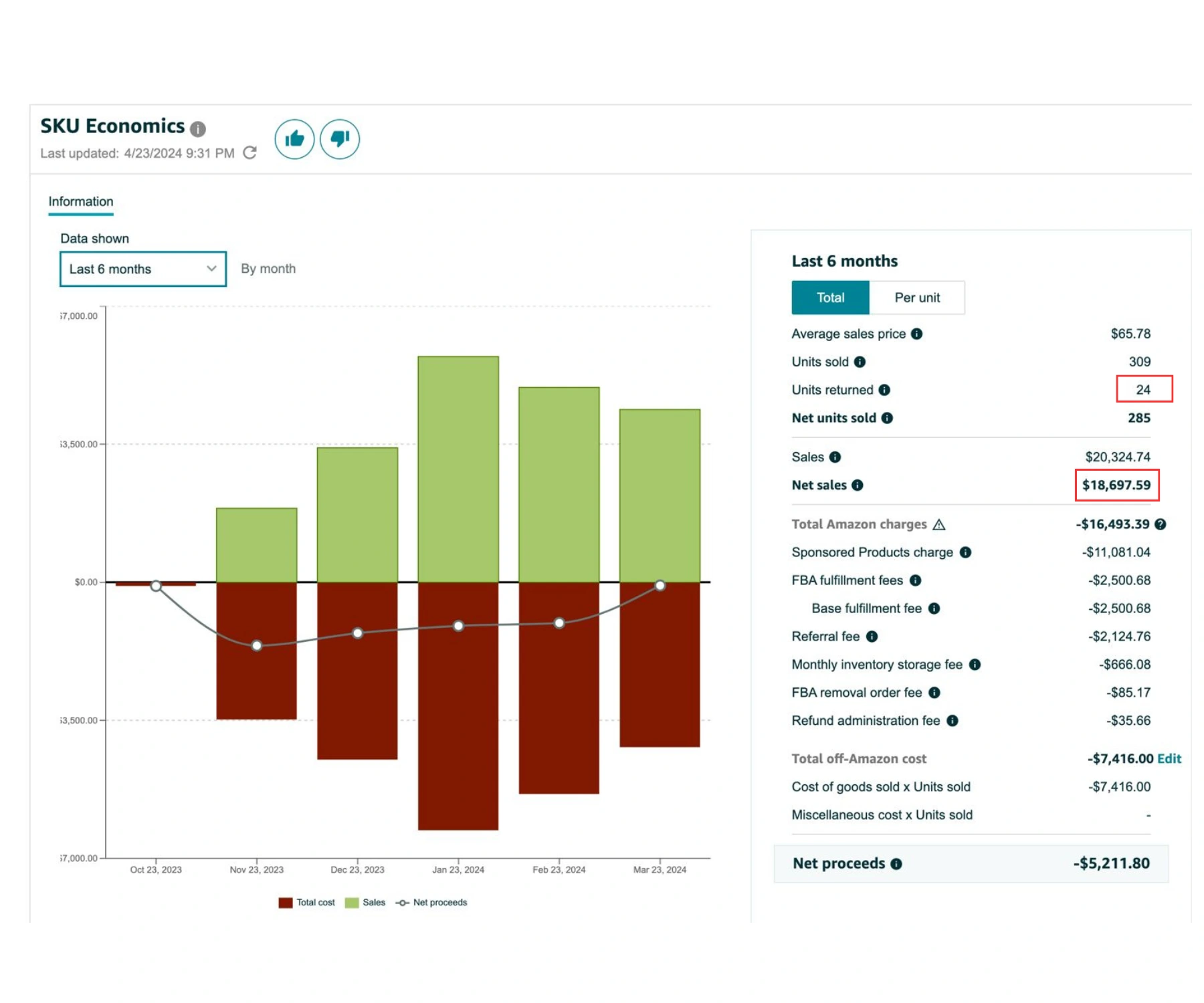Select the Information tab
1204x1003 pixels.
(81, 202)
